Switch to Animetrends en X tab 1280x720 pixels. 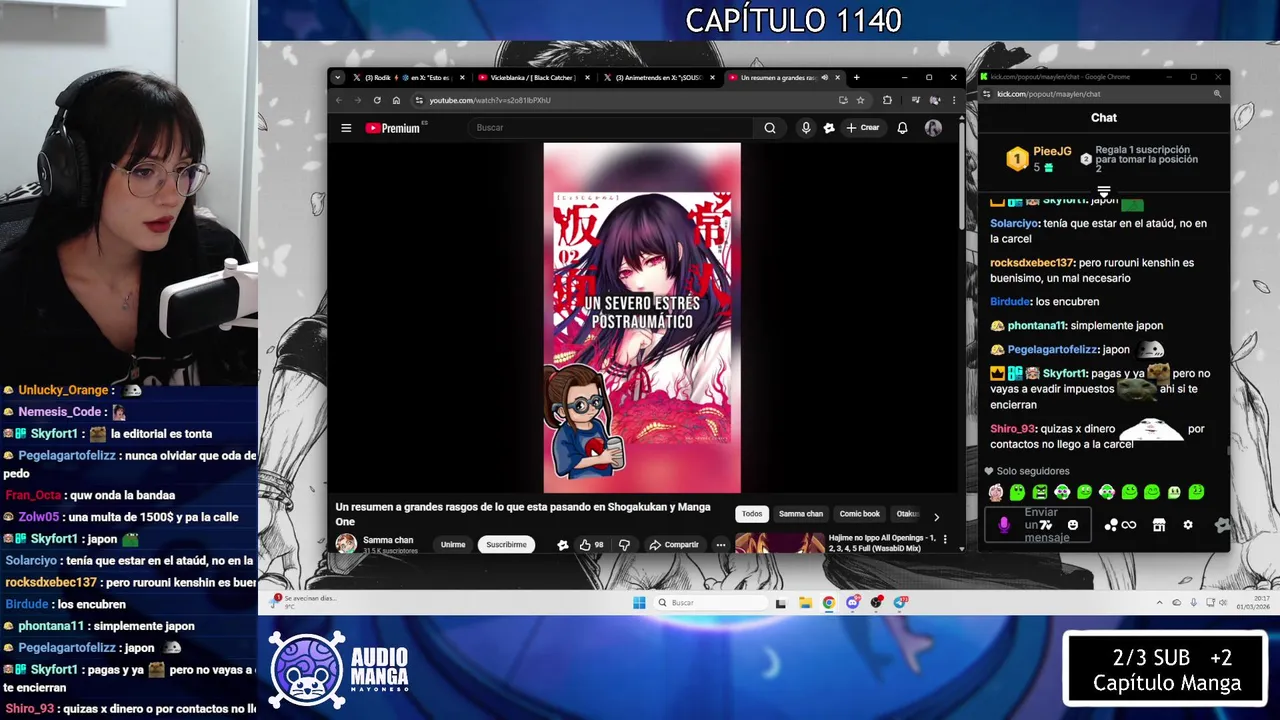(x=660, y=77)
